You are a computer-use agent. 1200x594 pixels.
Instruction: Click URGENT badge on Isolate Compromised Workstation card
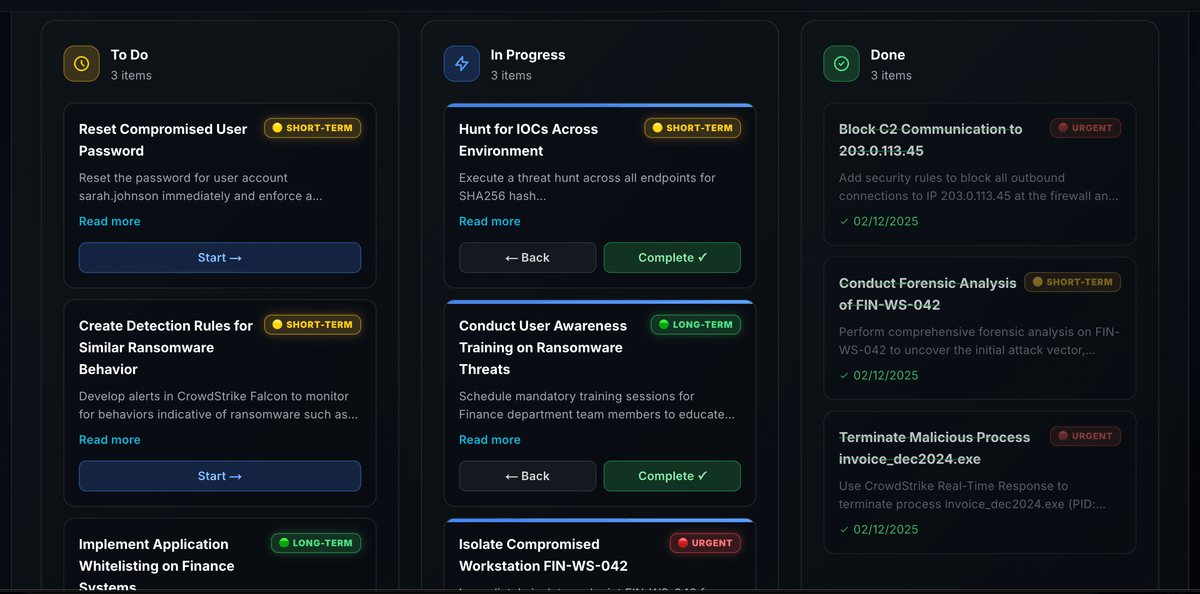tap(704, 543)
